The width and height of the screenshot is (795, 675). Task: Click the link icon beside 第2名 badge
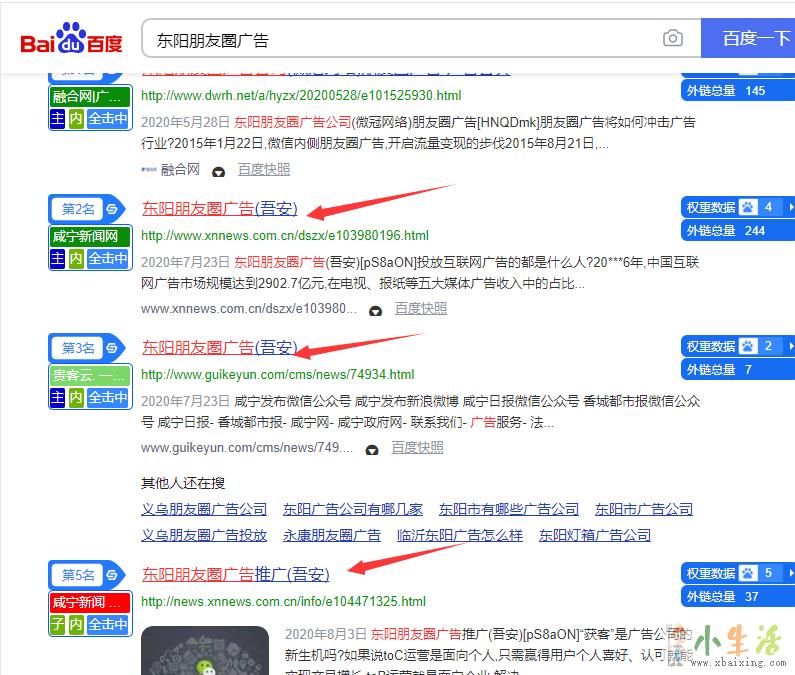pos(113,209)
